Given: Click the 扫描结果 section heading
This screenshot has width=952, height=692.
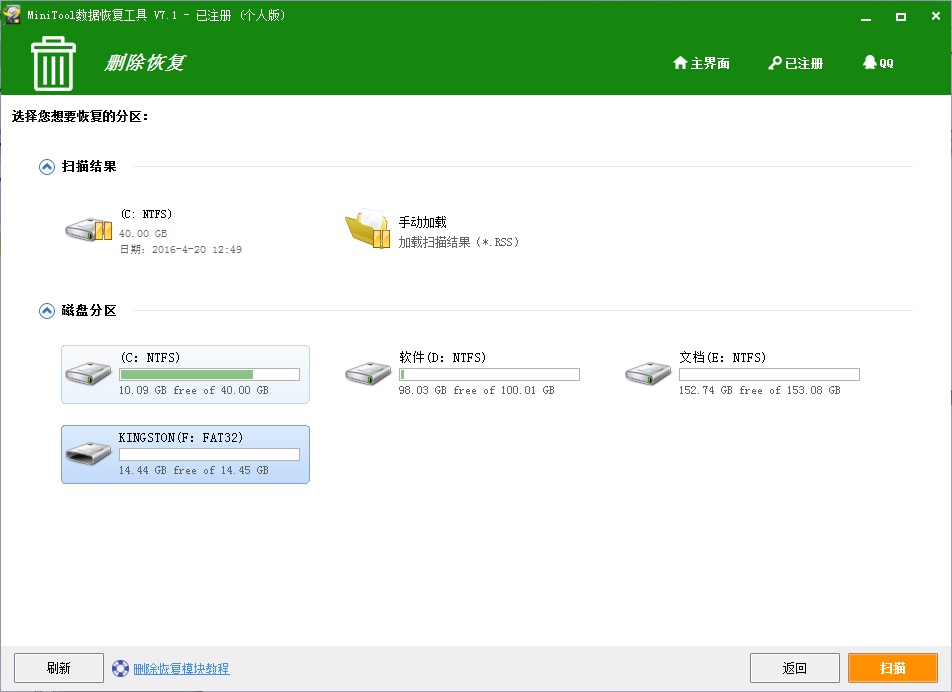Looking at the screenshot, I should pos(89,166).
